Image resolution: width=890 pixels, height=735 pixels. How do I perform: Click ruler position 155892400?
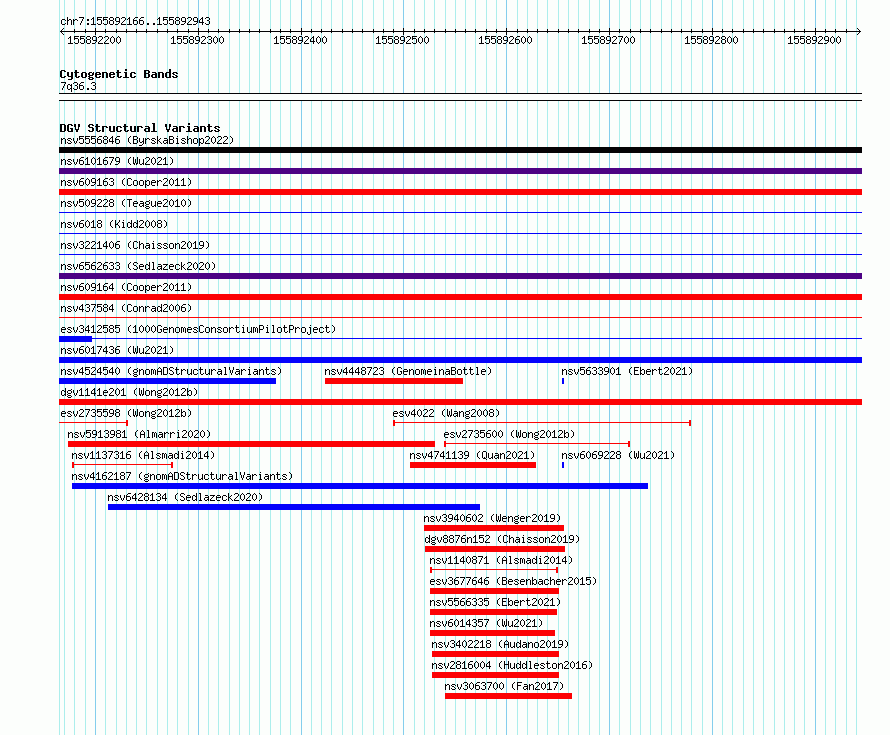[x=300, y=40]
